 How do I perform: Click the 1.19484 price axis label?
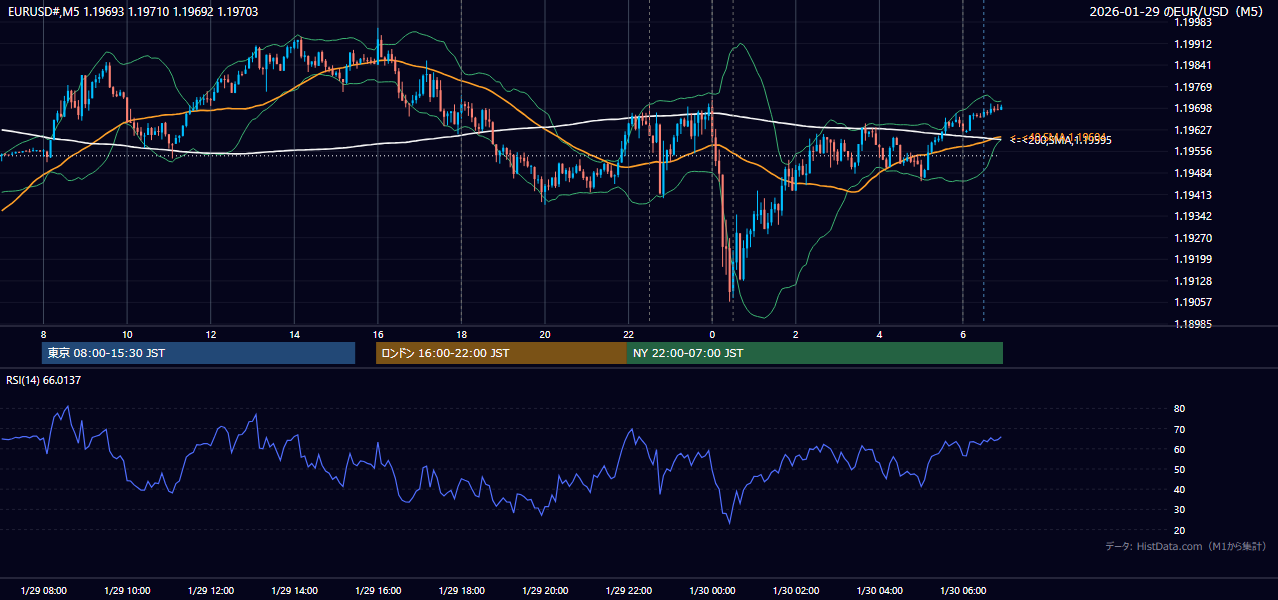1192,173
